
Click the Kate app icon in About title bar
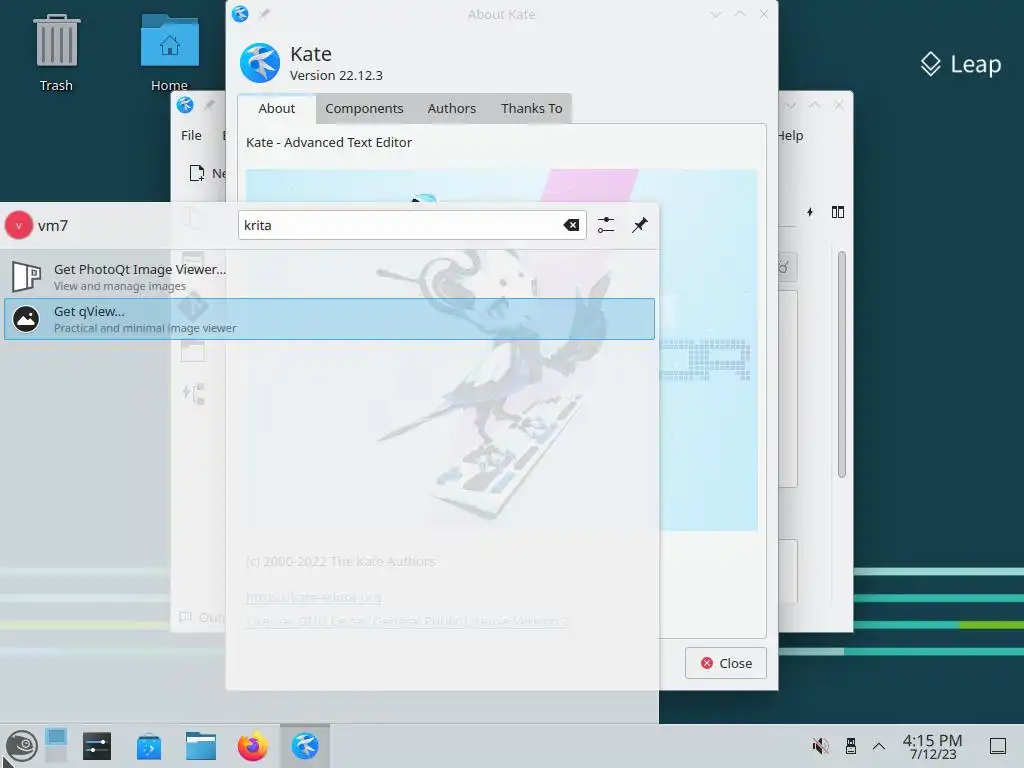(240, 14)
